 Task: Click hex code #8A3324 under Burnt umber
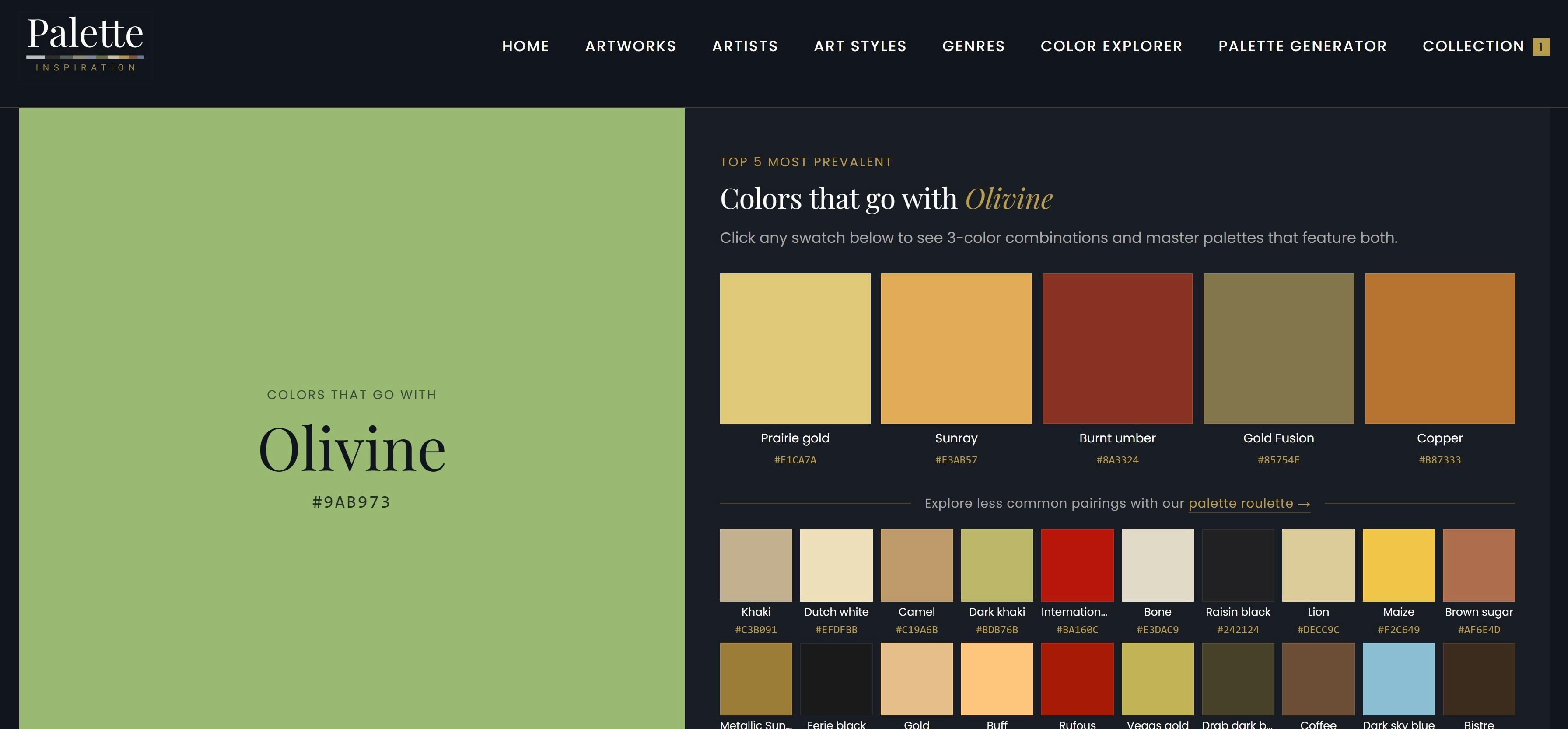1117,460
